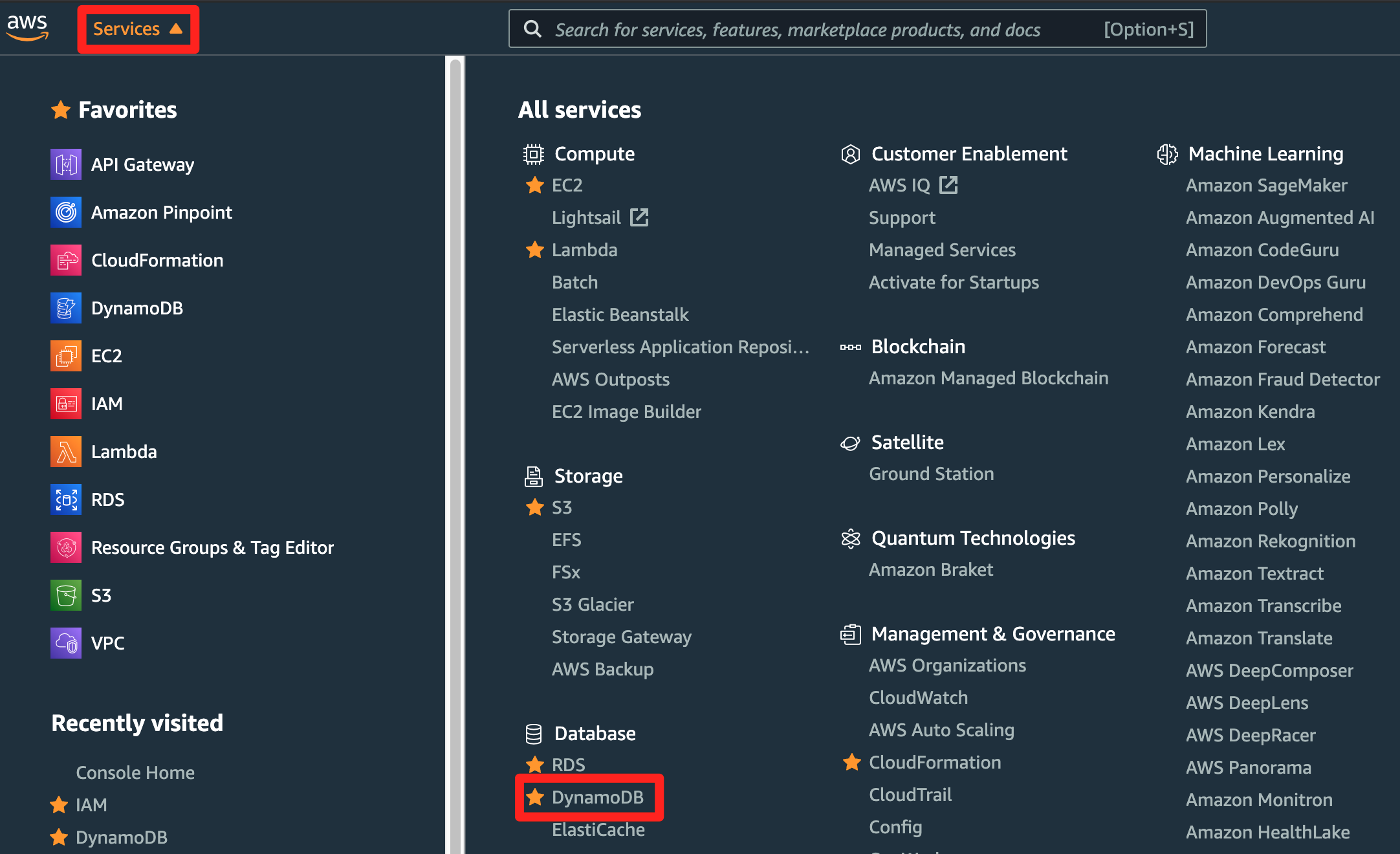This screenshot has width=1400, height=854.
Task: Open EC2 Image Builder service
Action: 626,411
